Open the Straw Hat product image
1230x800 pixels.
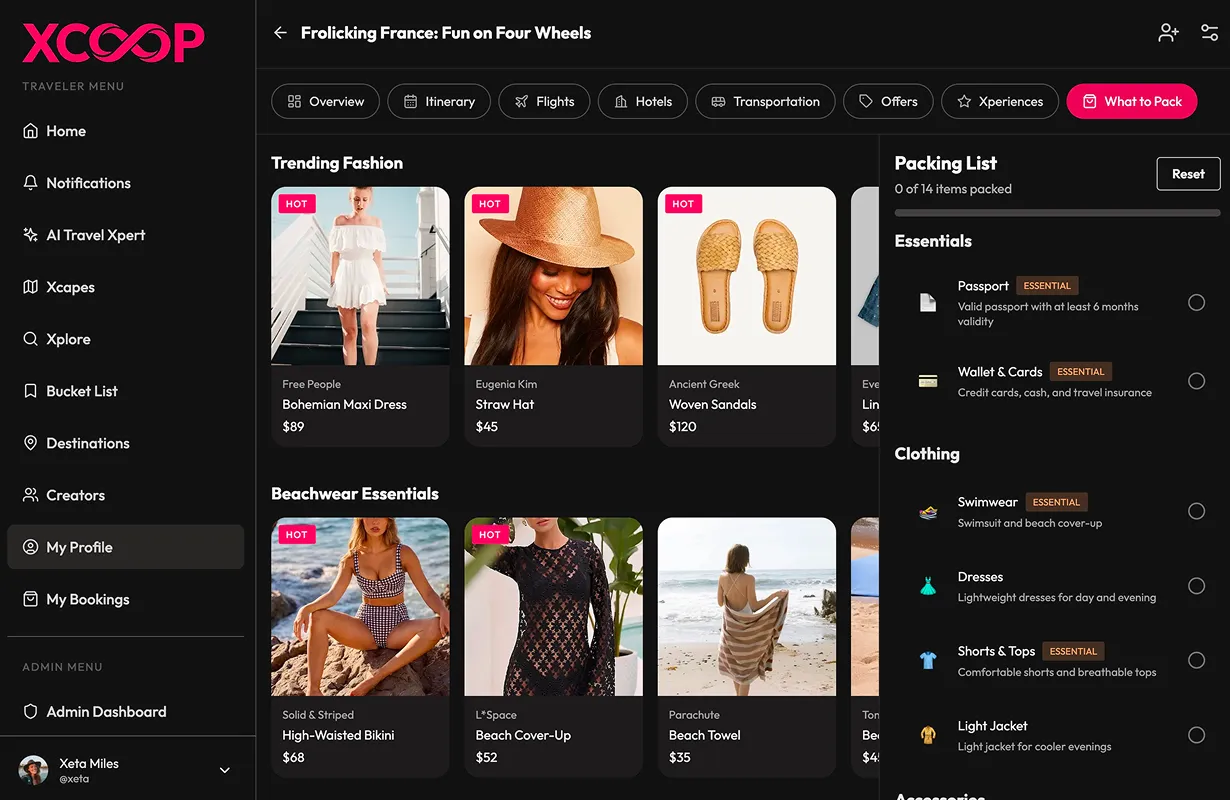tap(553, 276)
